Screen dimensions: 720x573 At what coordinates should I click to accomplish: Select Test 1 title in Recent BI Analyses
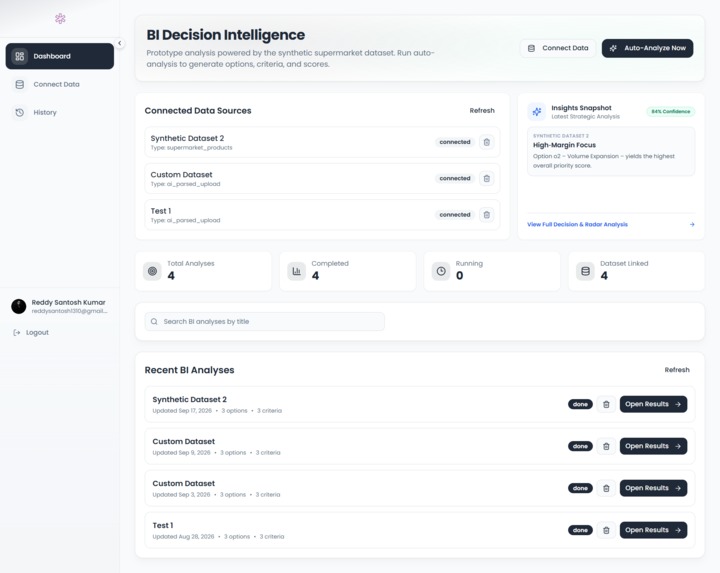[x=163, y=526]
